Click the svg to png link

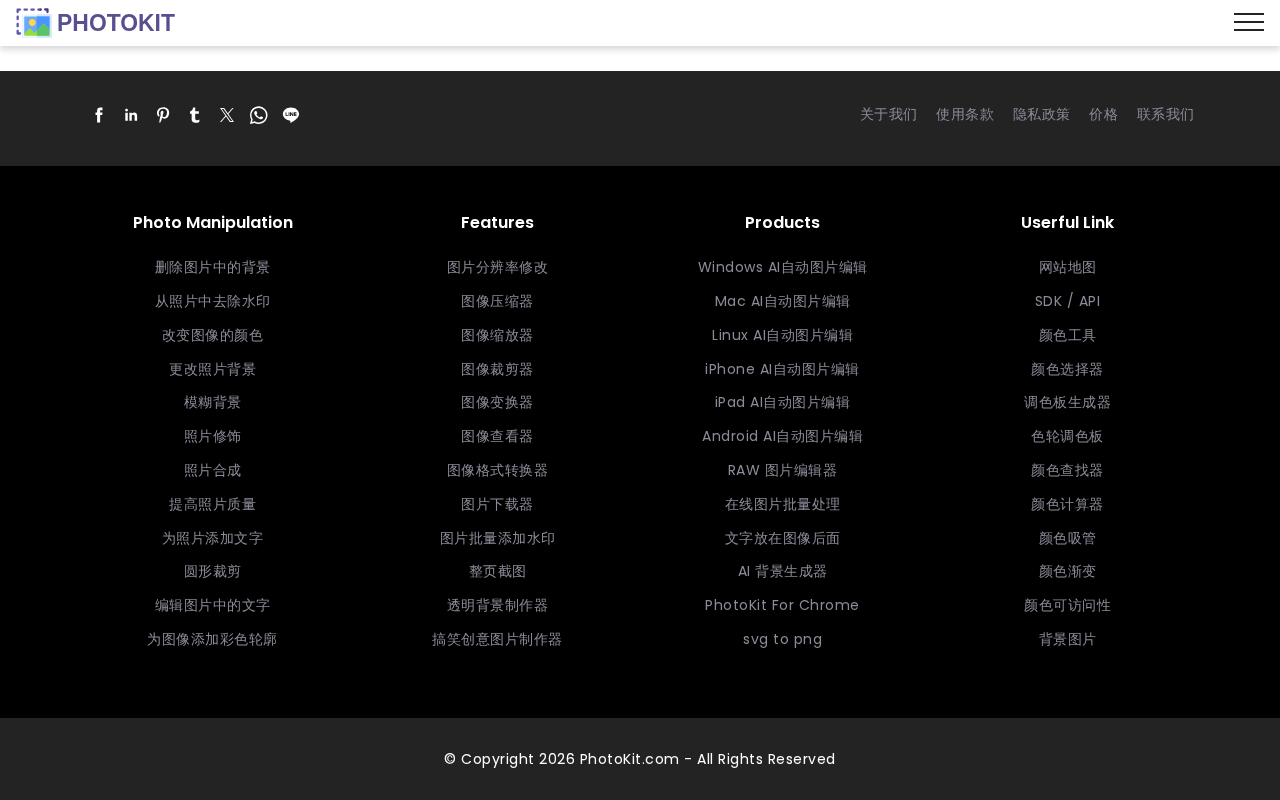pos(782,640)
